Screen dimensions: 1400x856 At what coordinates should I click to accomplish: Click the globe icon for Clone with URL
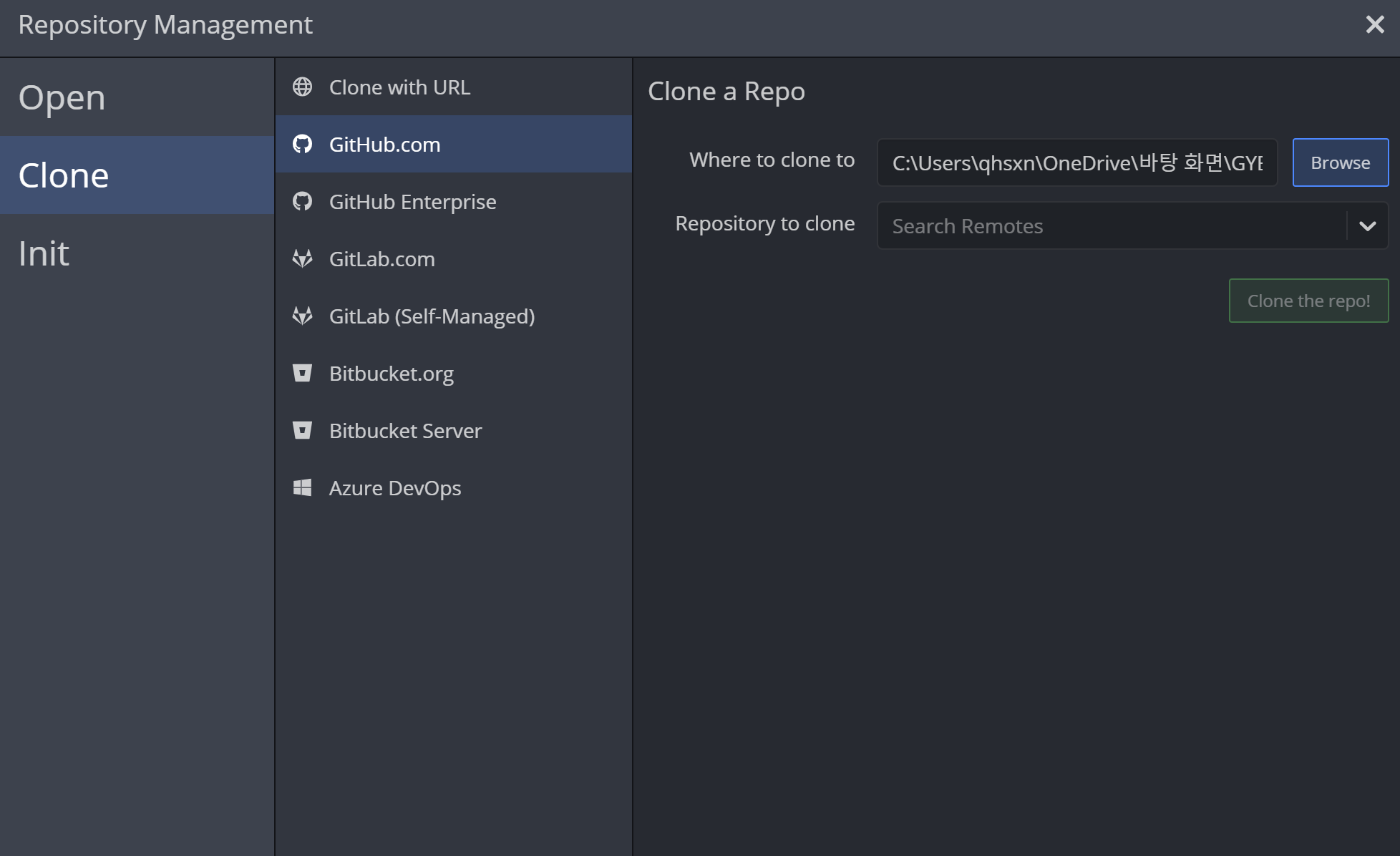click(302, 87)
